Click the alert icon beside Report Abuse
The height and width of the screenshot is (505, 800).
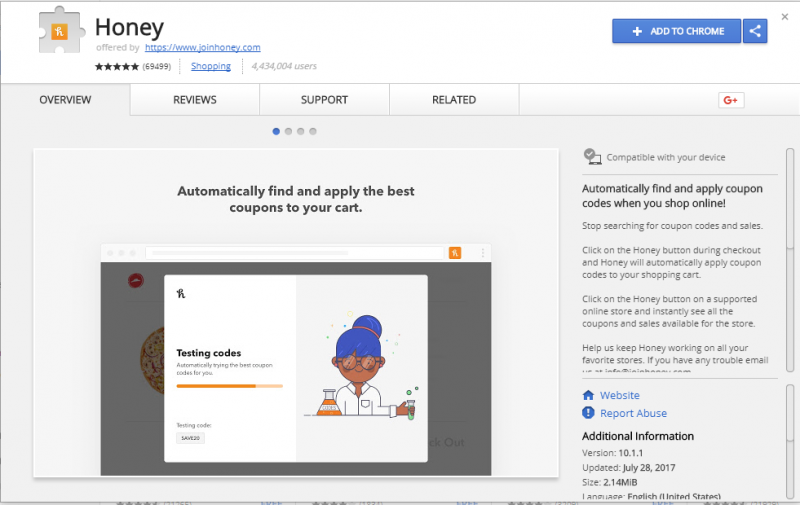588,412
